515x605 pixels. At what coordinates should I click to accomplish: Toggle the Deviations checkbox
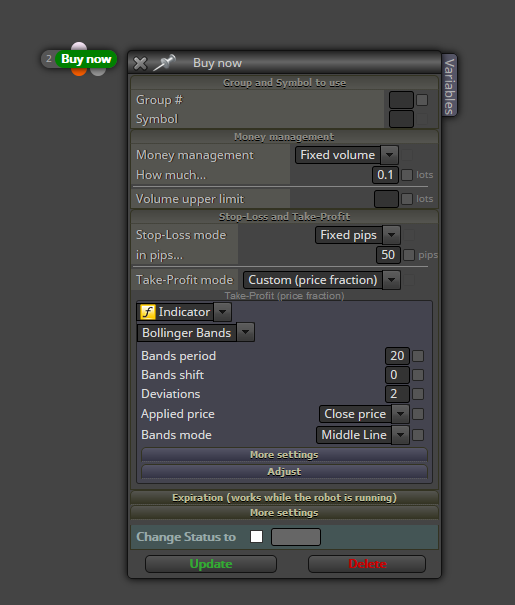[418, 394]
